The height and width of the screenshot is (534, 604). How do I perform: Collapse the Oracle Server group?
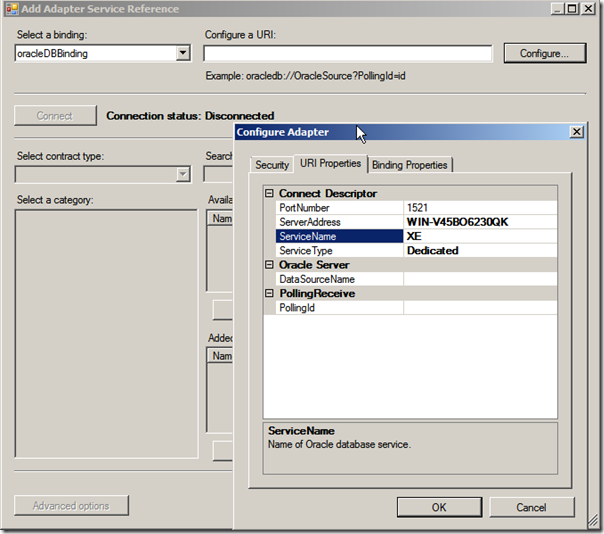tap(269, 265)
